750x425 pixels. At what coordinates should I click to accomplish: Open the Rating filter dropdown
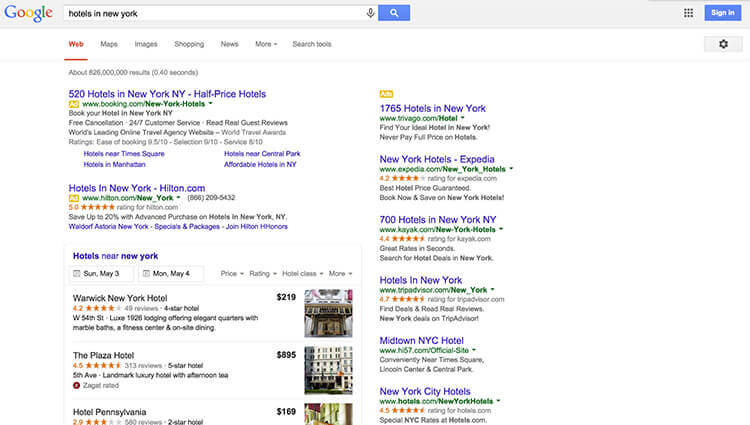click(263, 273)
